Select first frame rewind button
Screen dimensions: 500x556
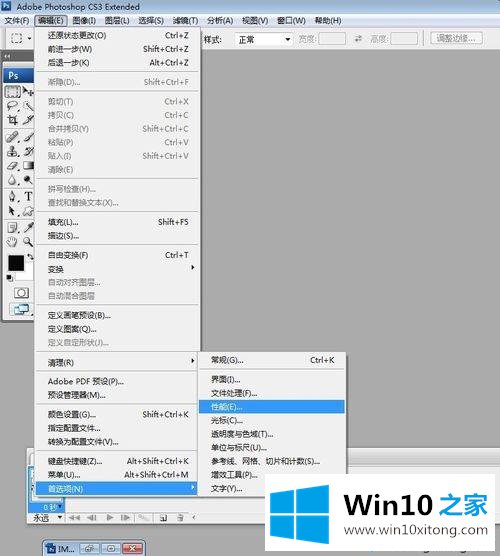tap(74, 518)
